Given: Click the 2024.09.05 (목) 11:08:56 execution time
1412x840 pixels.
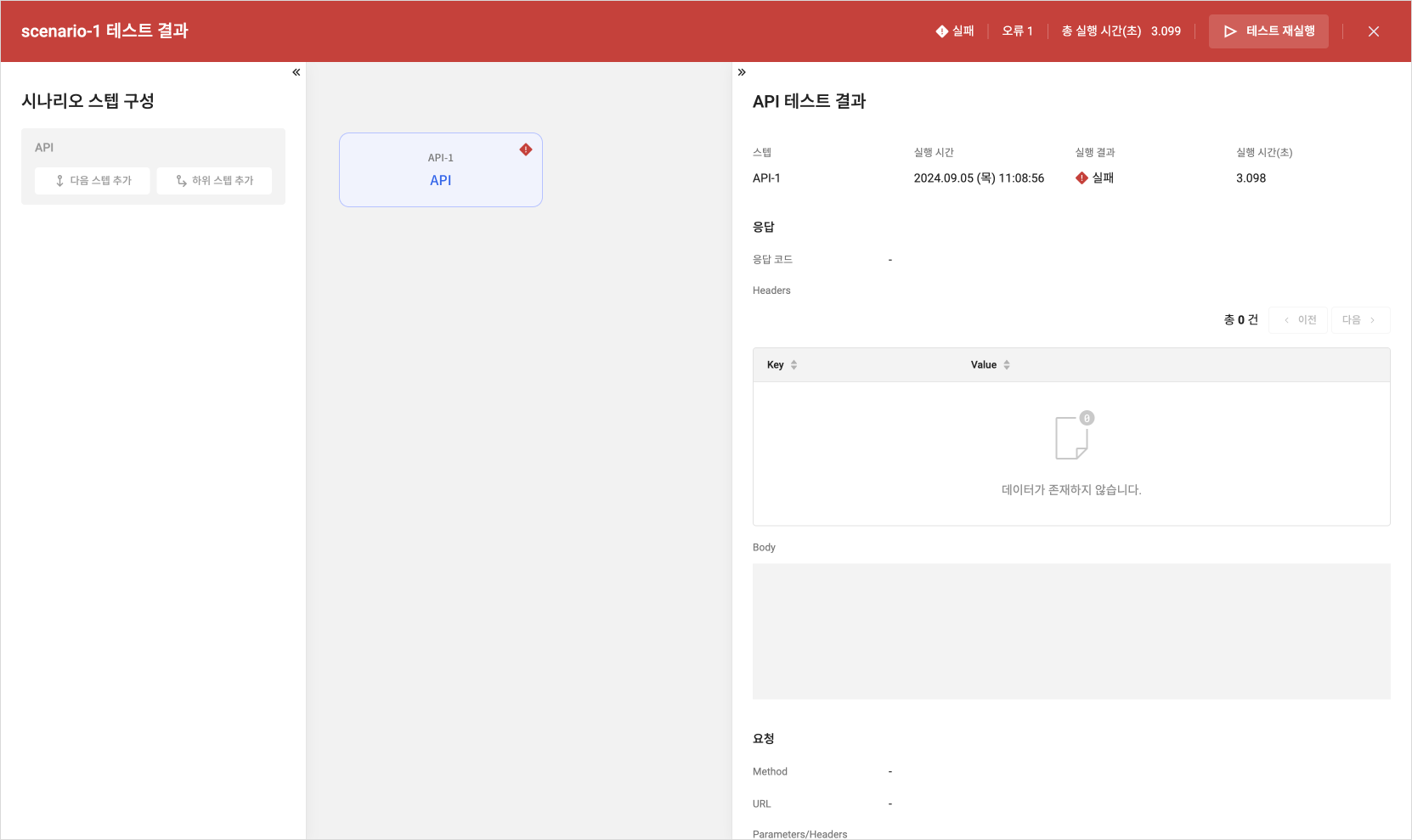Looking at the screenshot, I should click(979, 178).
